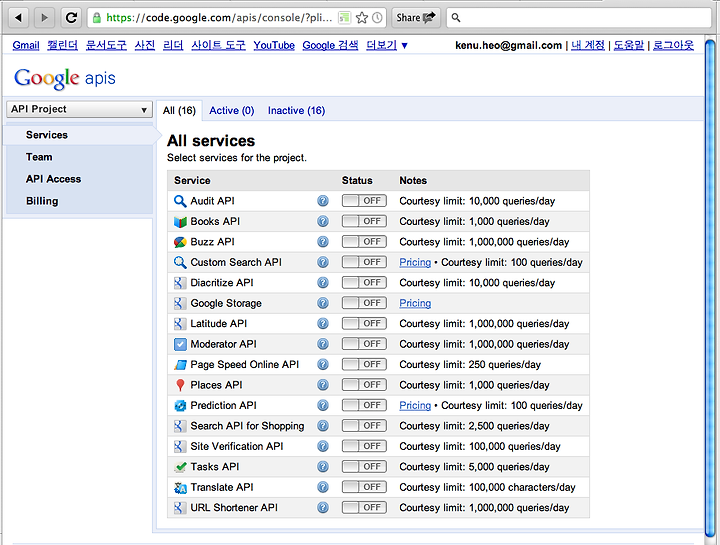This screenshot has height=545, width=720.
Task: Open help icon for Buzz API
Action: point(323,242)
